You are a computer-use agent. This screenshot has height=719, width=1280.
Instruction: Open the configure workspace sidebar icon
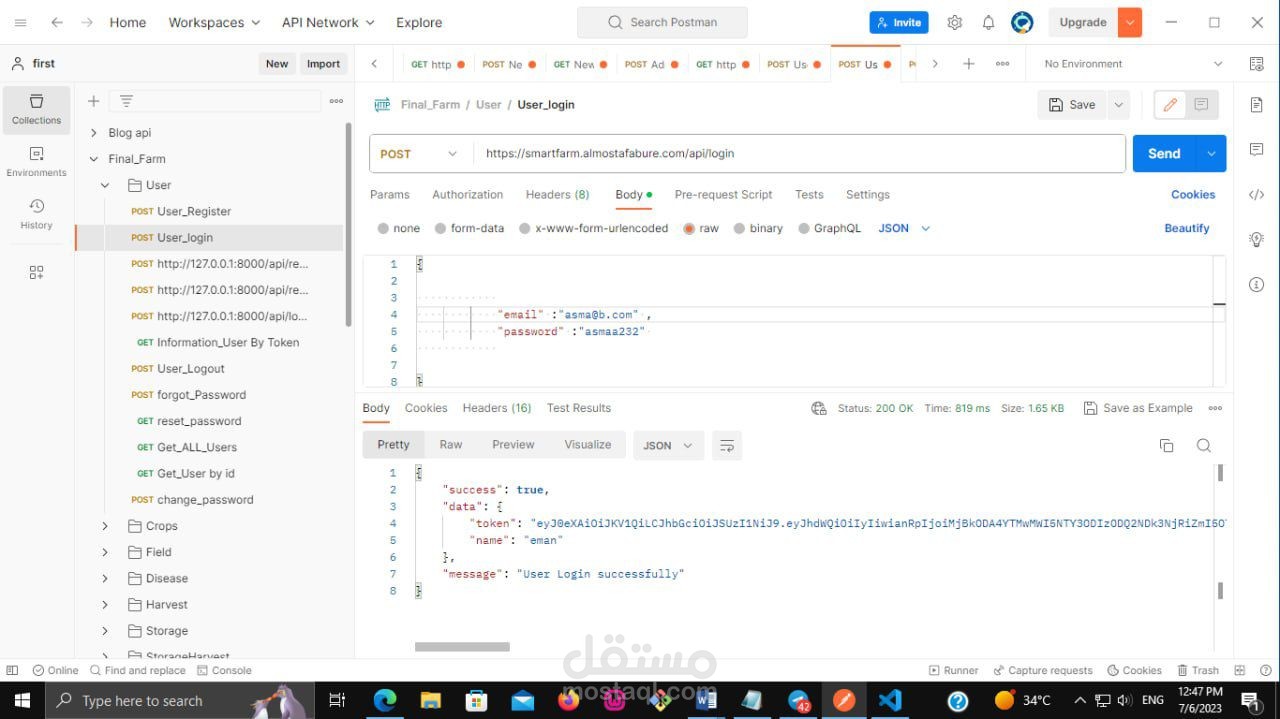coord(37,272)
